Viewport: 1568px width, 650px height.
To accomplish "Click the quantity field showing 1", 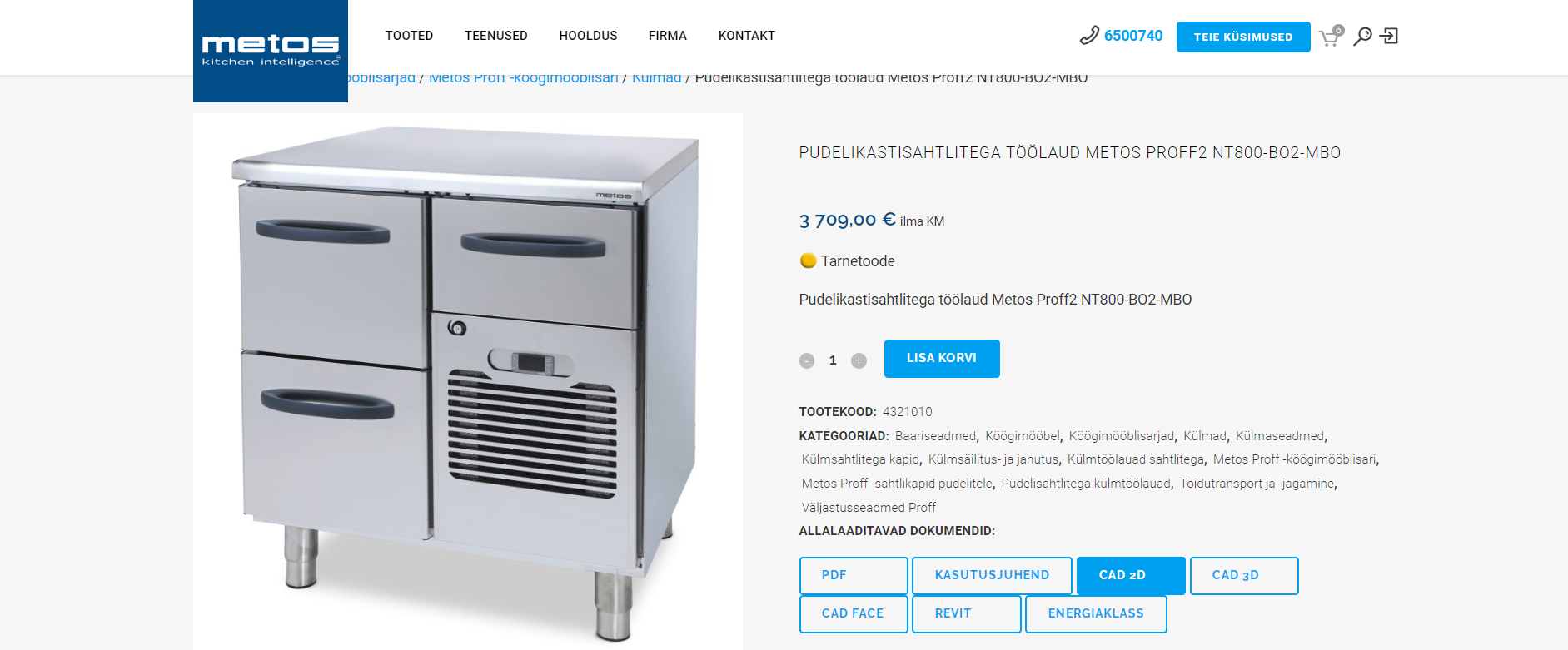I will point(833,360).
